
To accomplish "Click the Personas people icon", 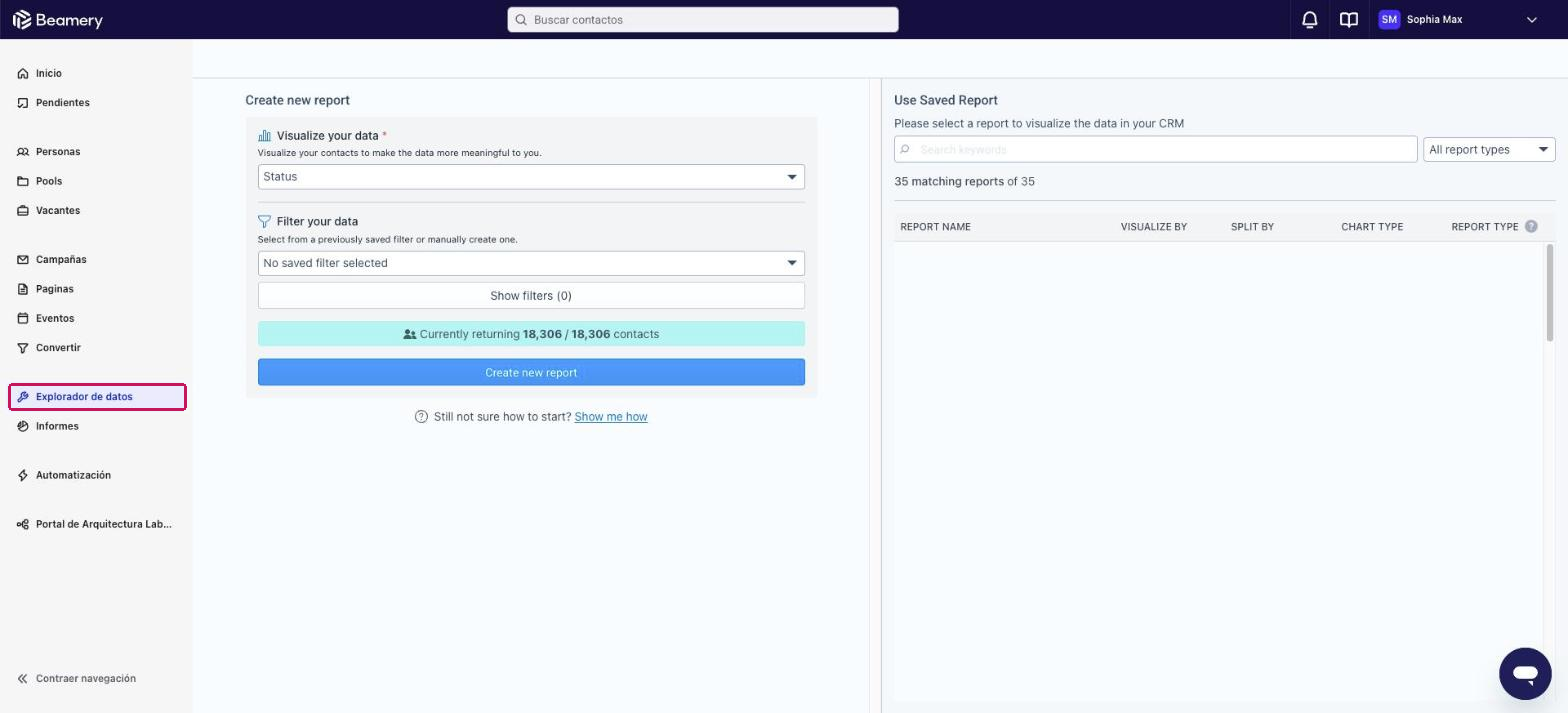I will pos(23,152).
